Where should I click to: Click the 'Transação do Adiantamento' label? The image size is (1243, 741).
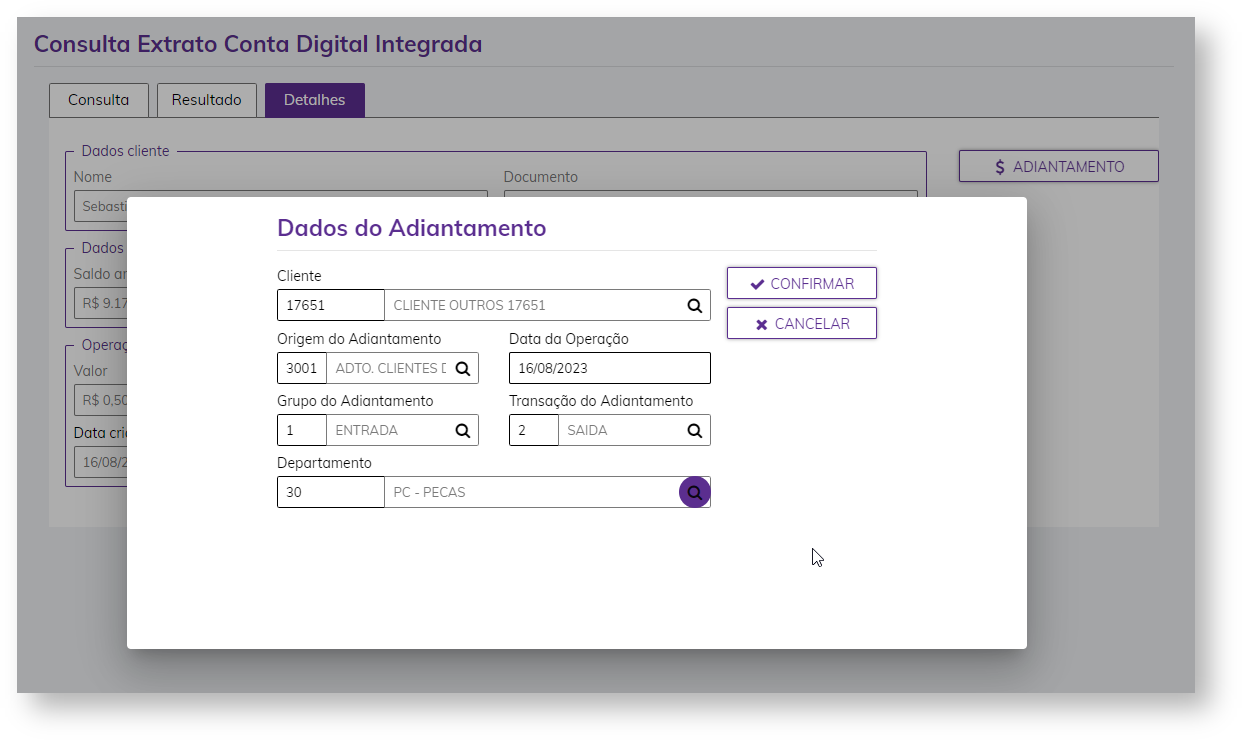tap(601, 401)
